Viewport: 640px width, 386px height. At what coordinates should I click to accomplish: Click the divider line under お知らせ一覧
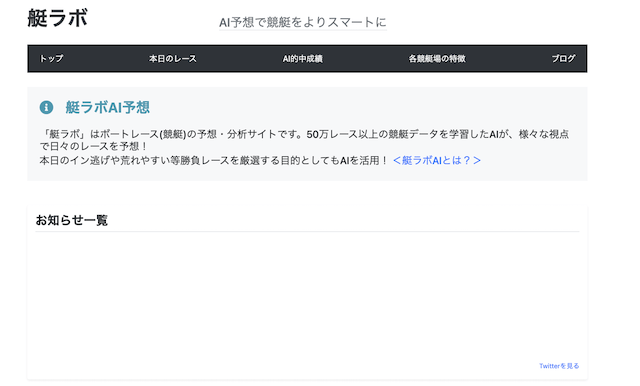[x=307, y=231]
